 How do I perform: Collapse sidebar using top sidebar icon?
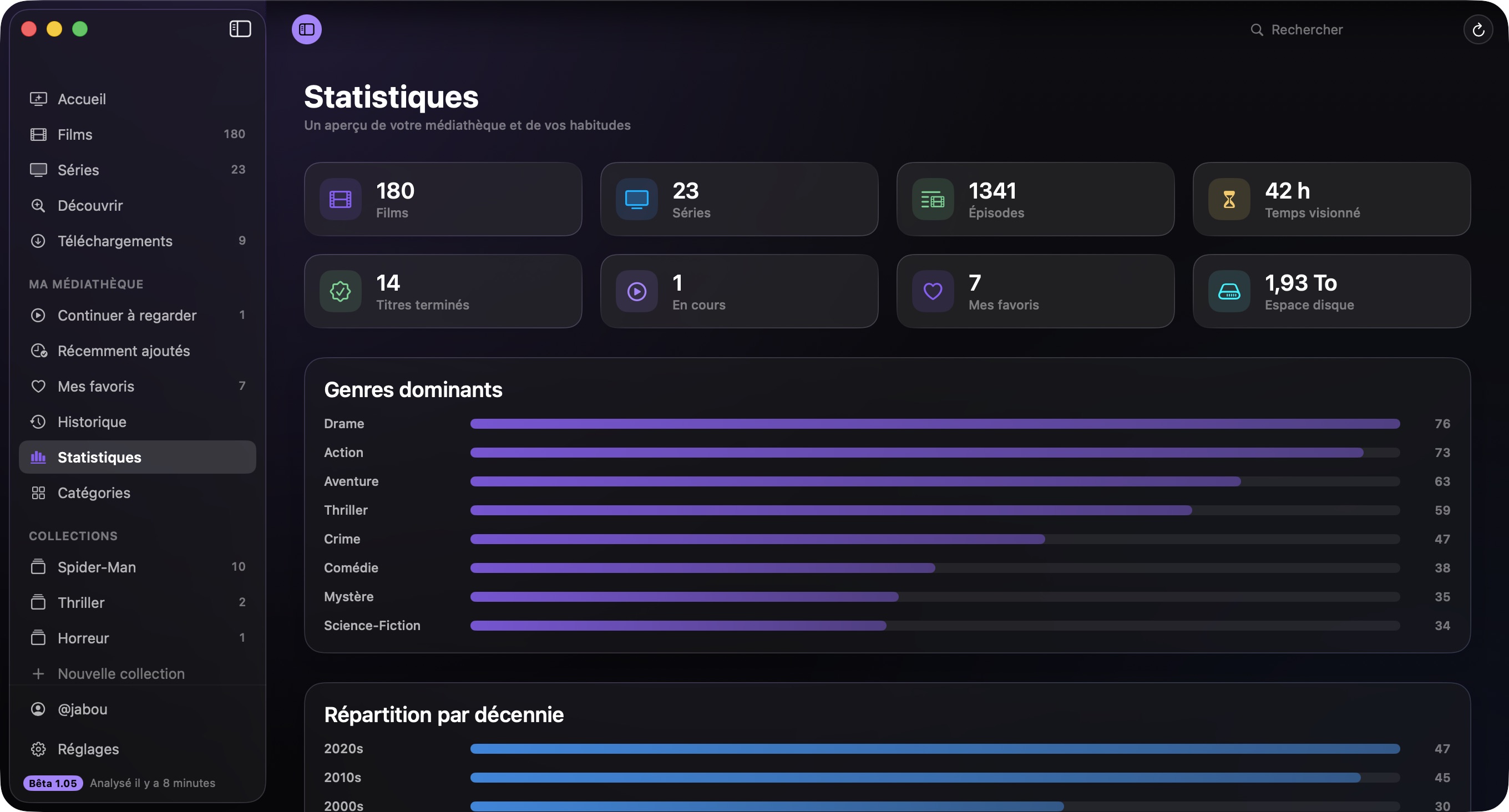coord(240,29)
